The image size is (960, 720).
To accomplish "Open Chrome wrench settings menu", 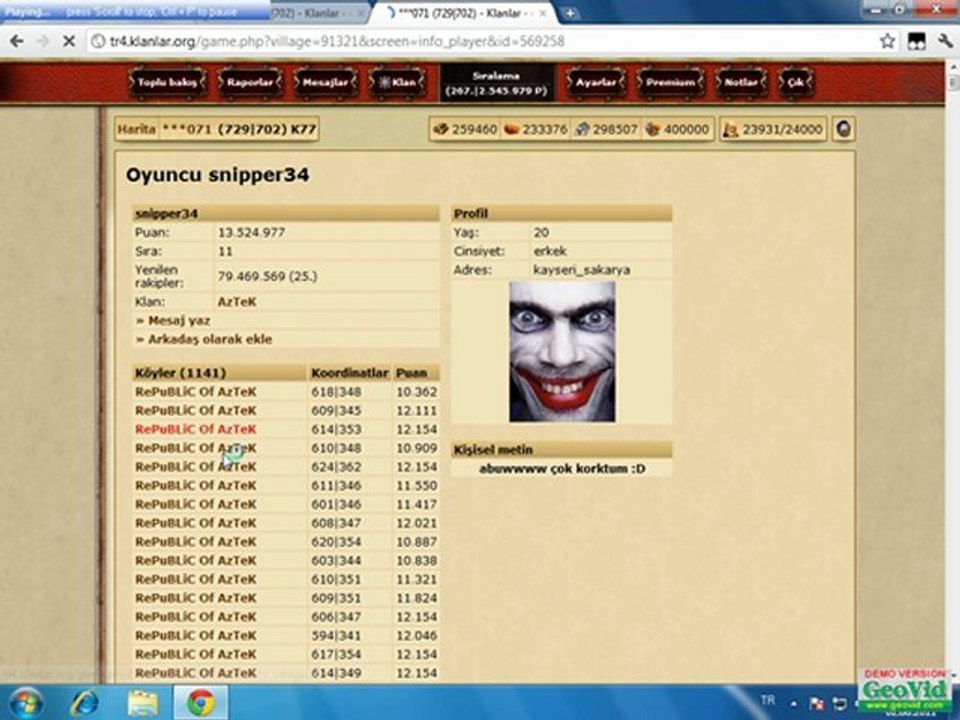I will click(x=945, y=41).
